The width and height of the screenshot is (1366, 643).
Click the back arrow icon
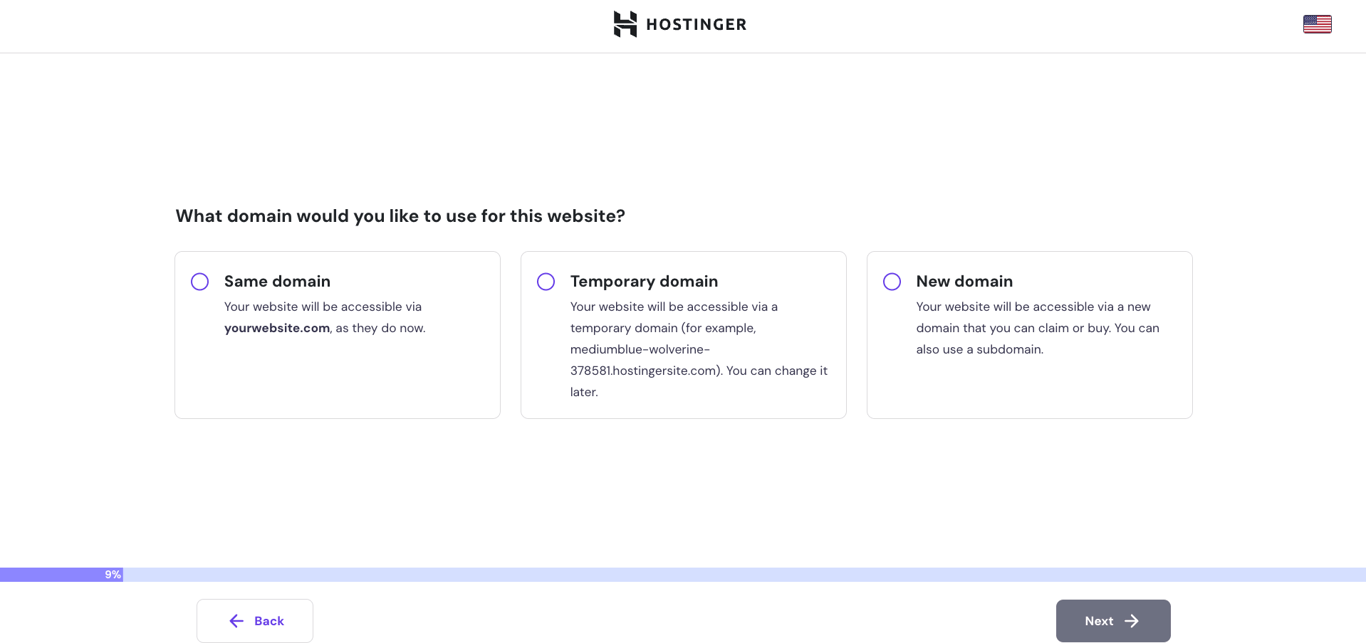[236, 620]
